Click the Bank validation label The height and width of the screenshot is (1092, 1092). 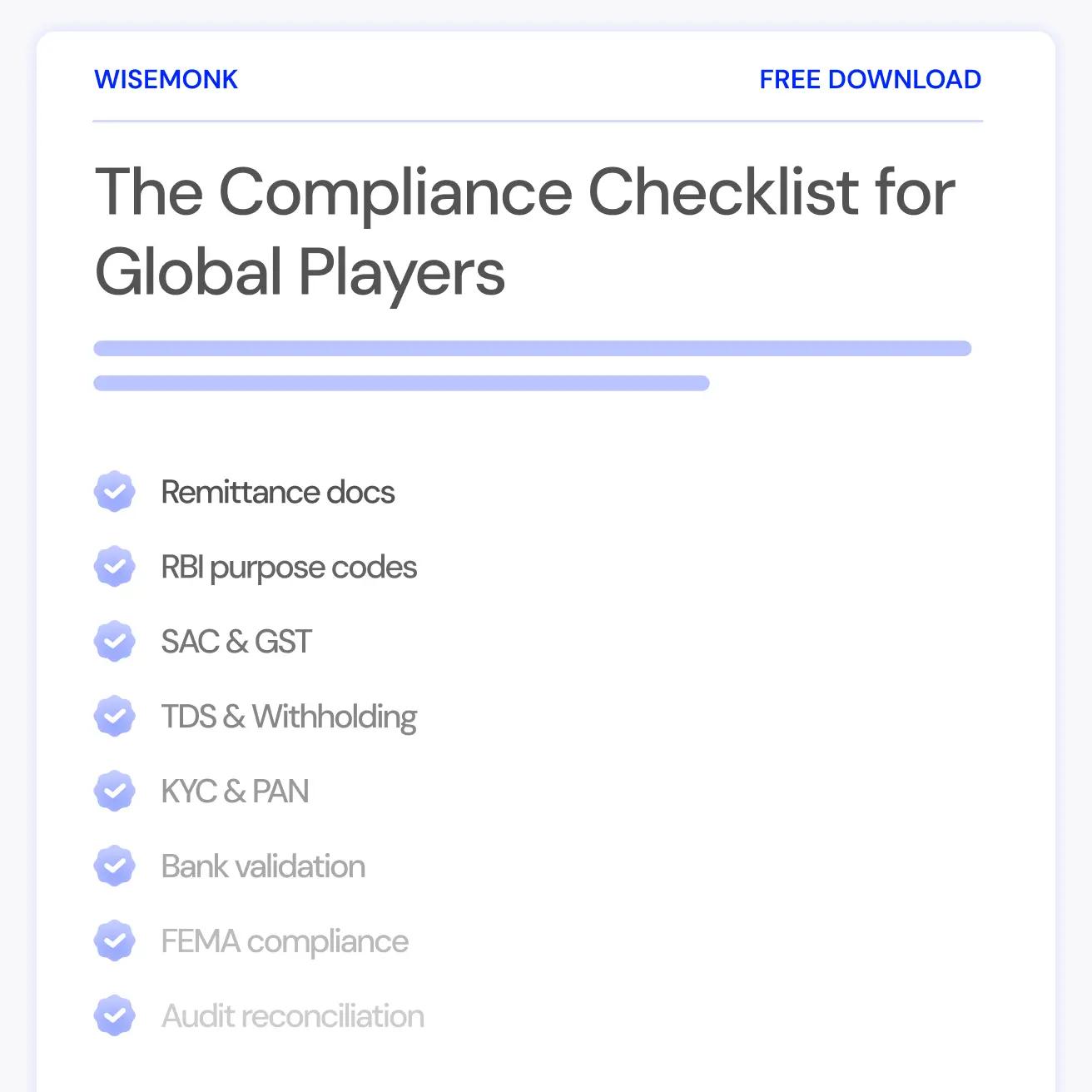(x=263, y=866)
